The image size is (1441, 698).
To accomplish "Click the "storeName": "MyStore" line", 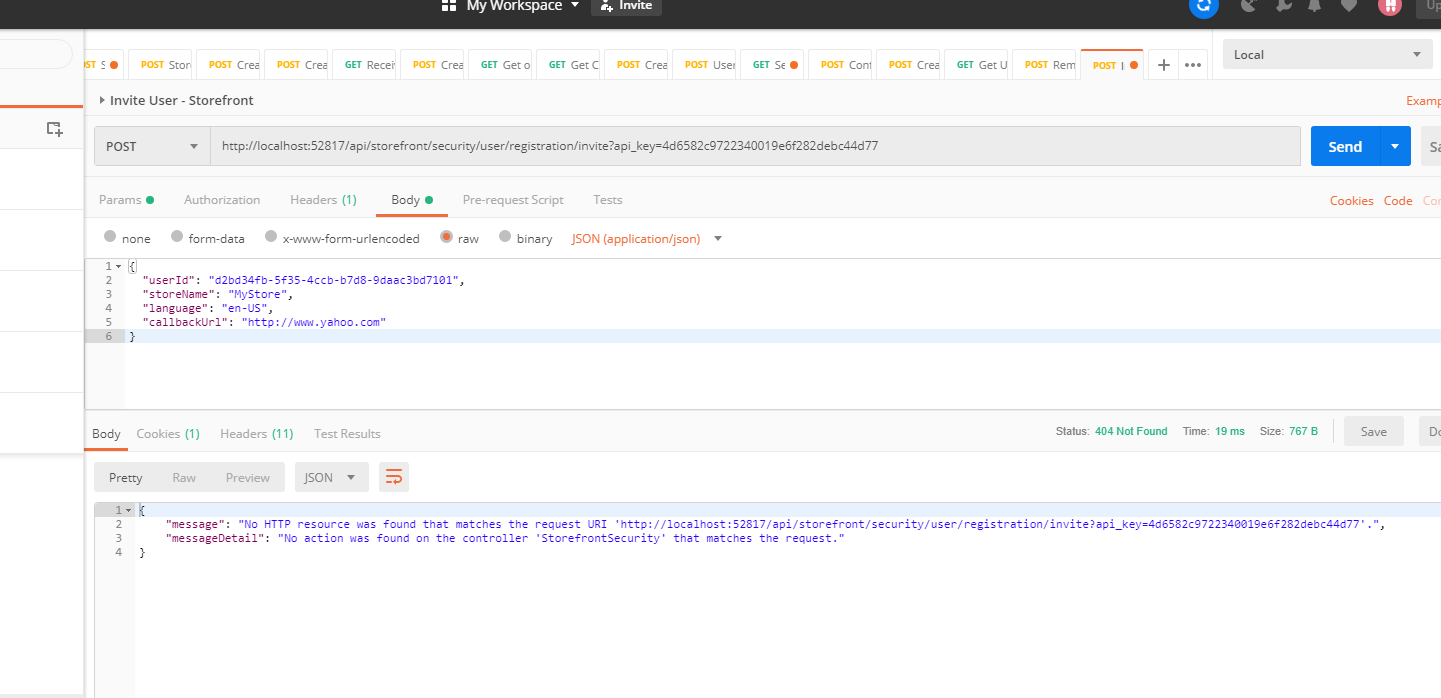I will (x=218, y=294).
